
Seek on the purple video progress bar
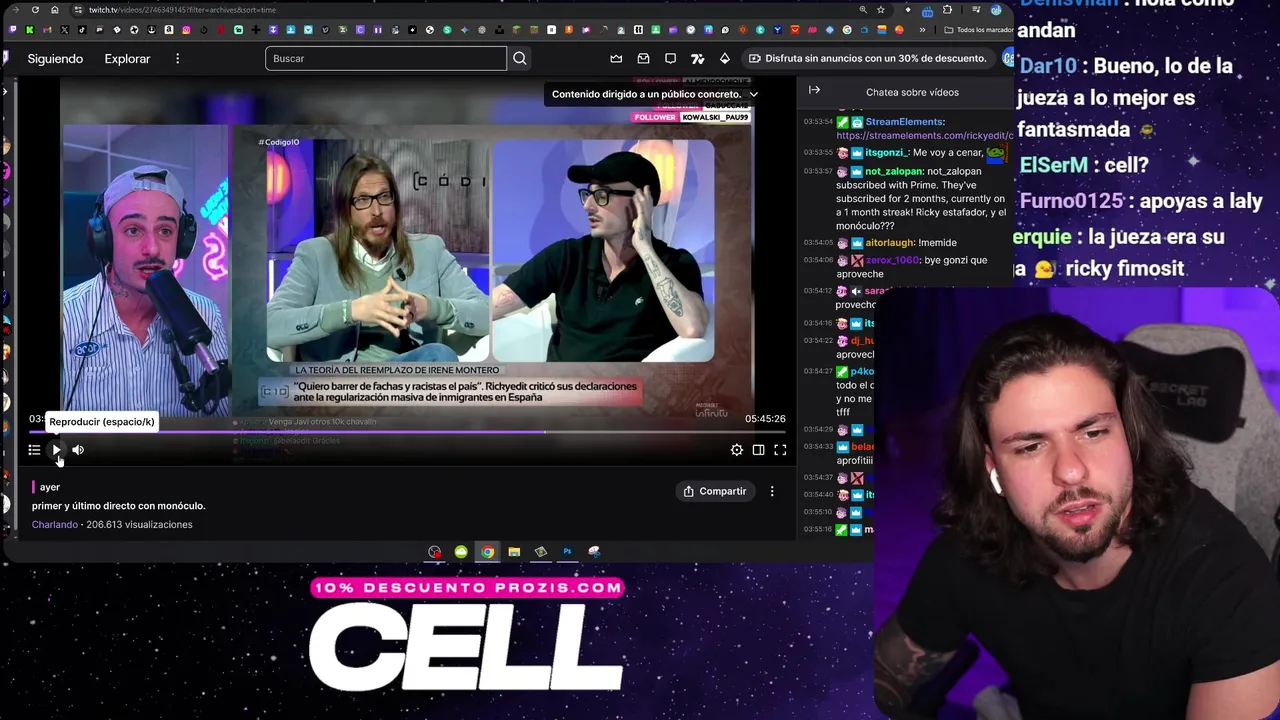(x=407, y=433)
